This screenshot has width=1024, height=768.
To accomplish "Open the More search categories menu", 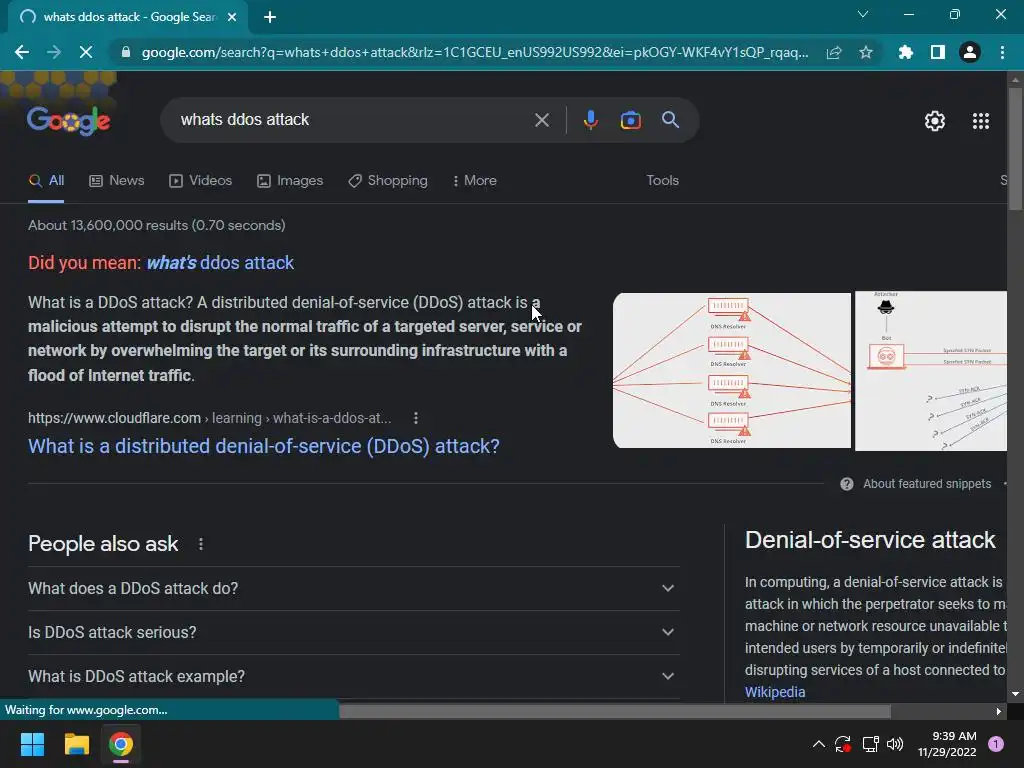I will coord(475,181).
